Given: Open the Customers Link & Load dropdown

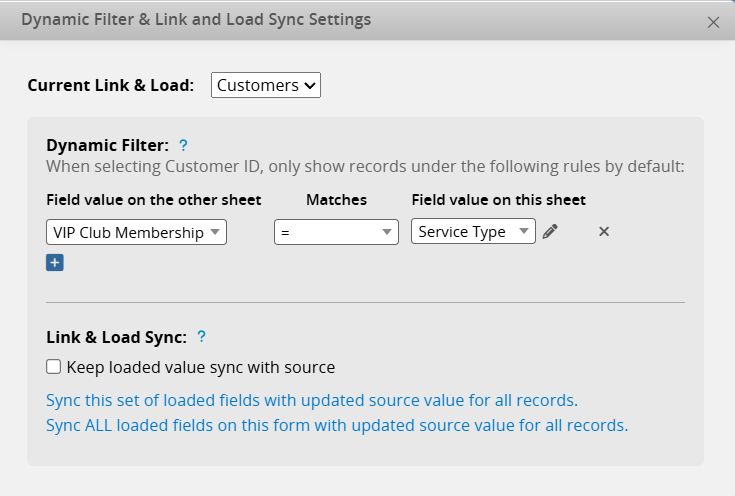Looking at the screenshot, I should 265,85.
